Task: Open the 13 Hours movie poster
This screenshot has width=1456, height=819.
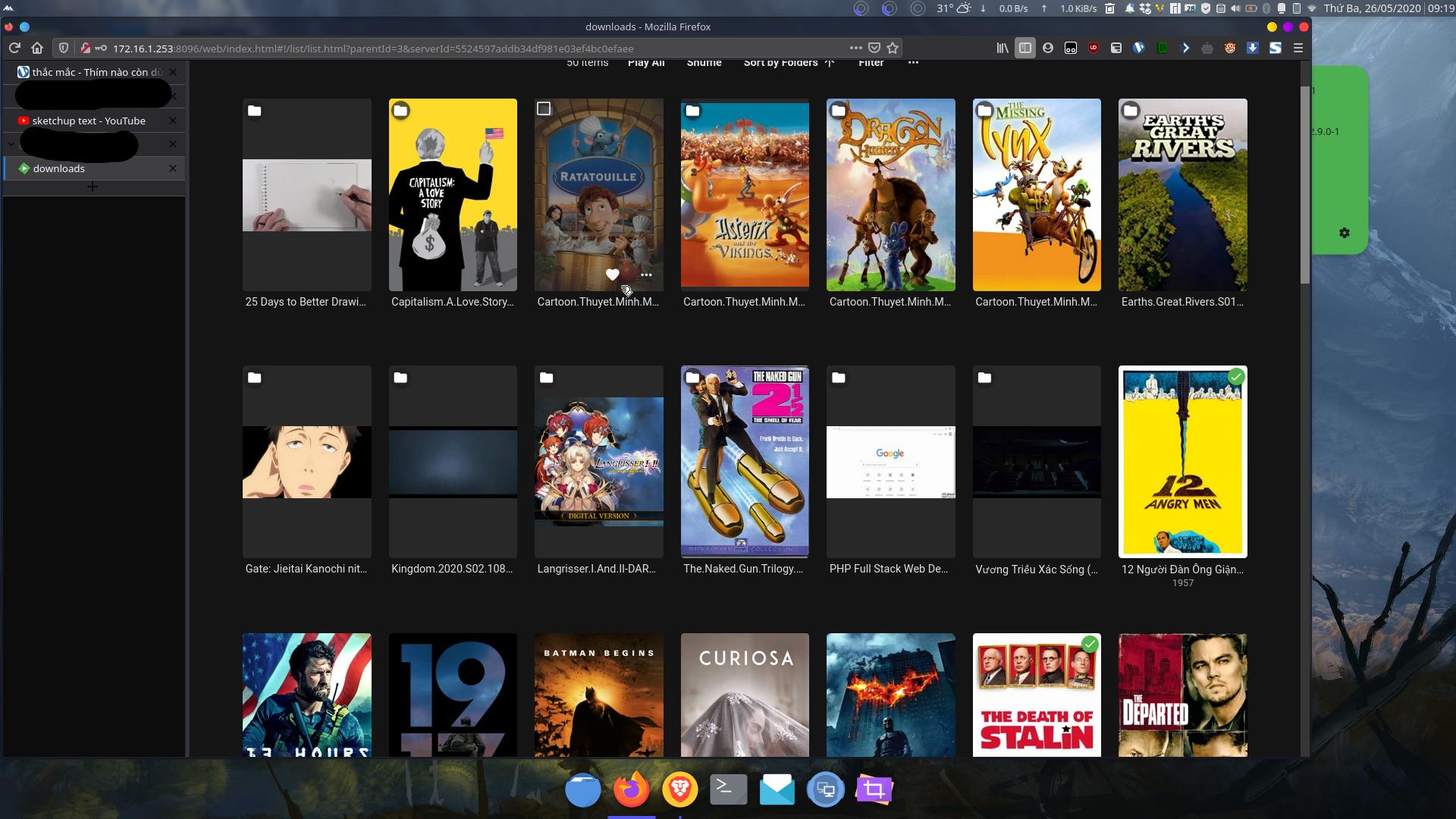Action: click(x=307, y=695)
